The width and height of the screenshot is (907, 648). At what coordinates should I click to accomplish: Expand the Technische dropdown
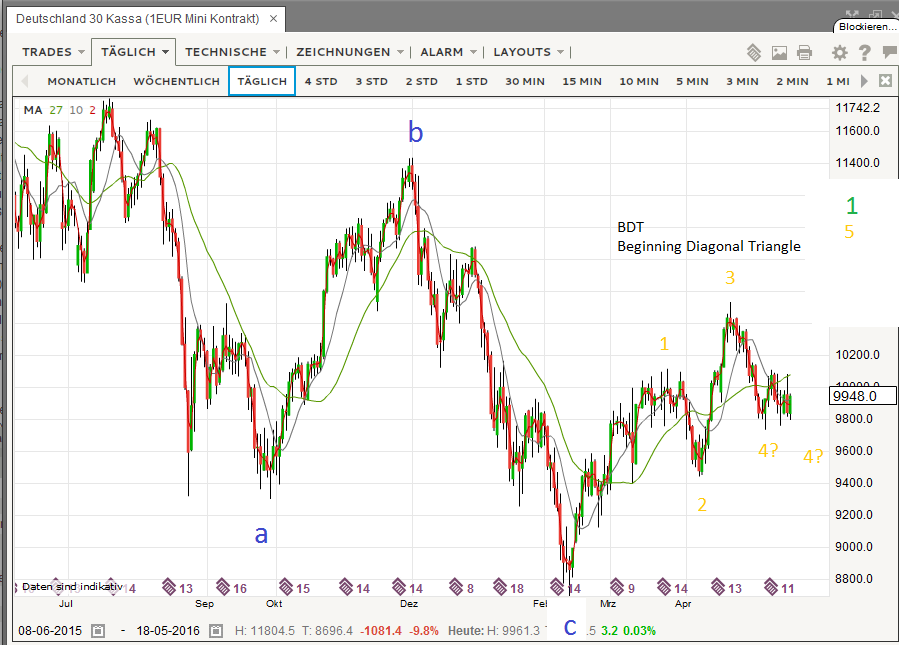coord(232,52)
